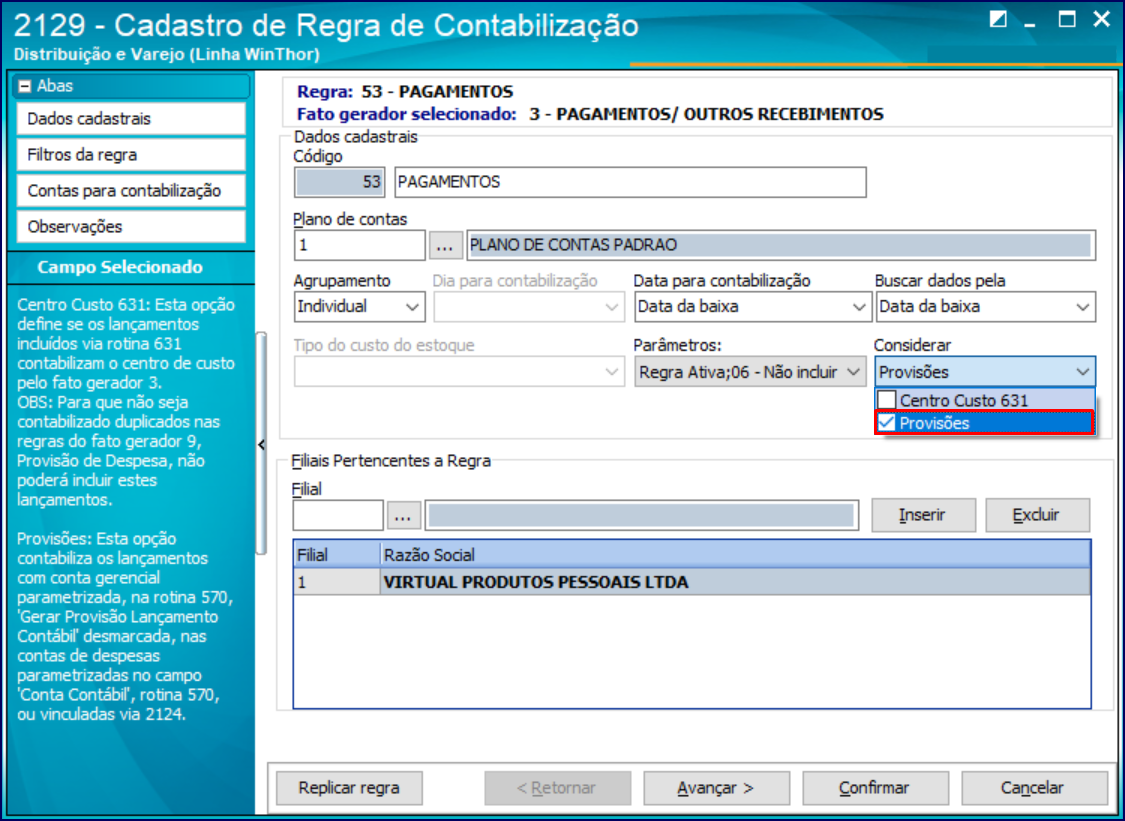
Task: Click the PLANO DE CONTAS PADRAO description field
Action: [x=781, y=245]
